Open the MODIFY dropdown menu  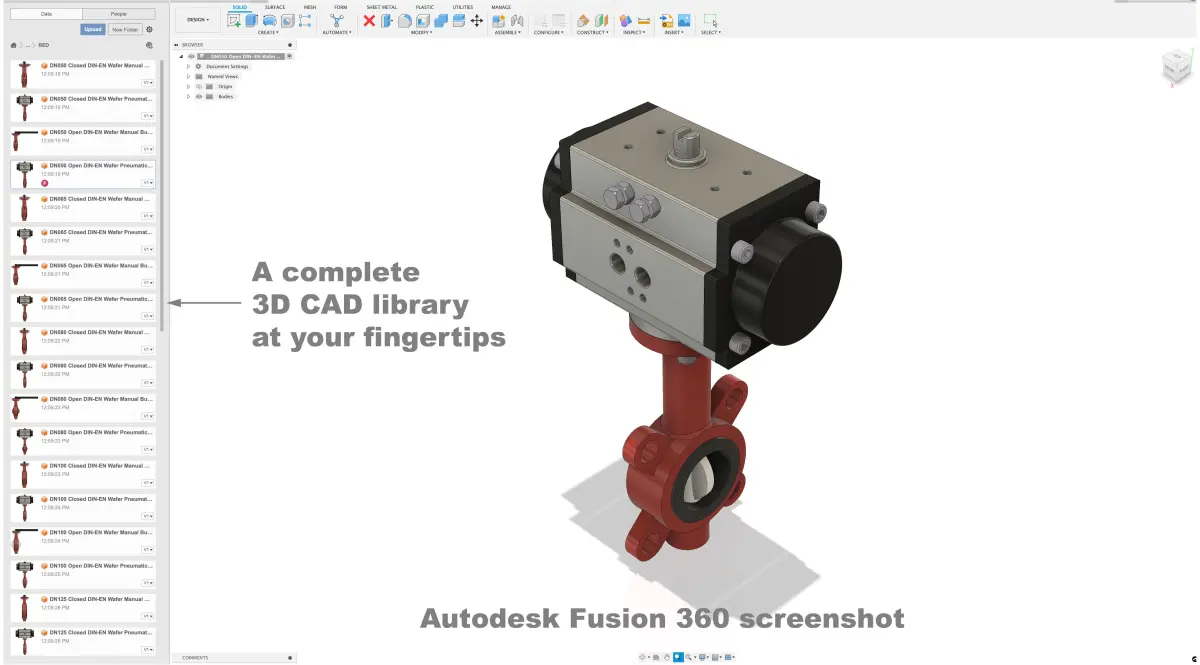click(421, 32)
